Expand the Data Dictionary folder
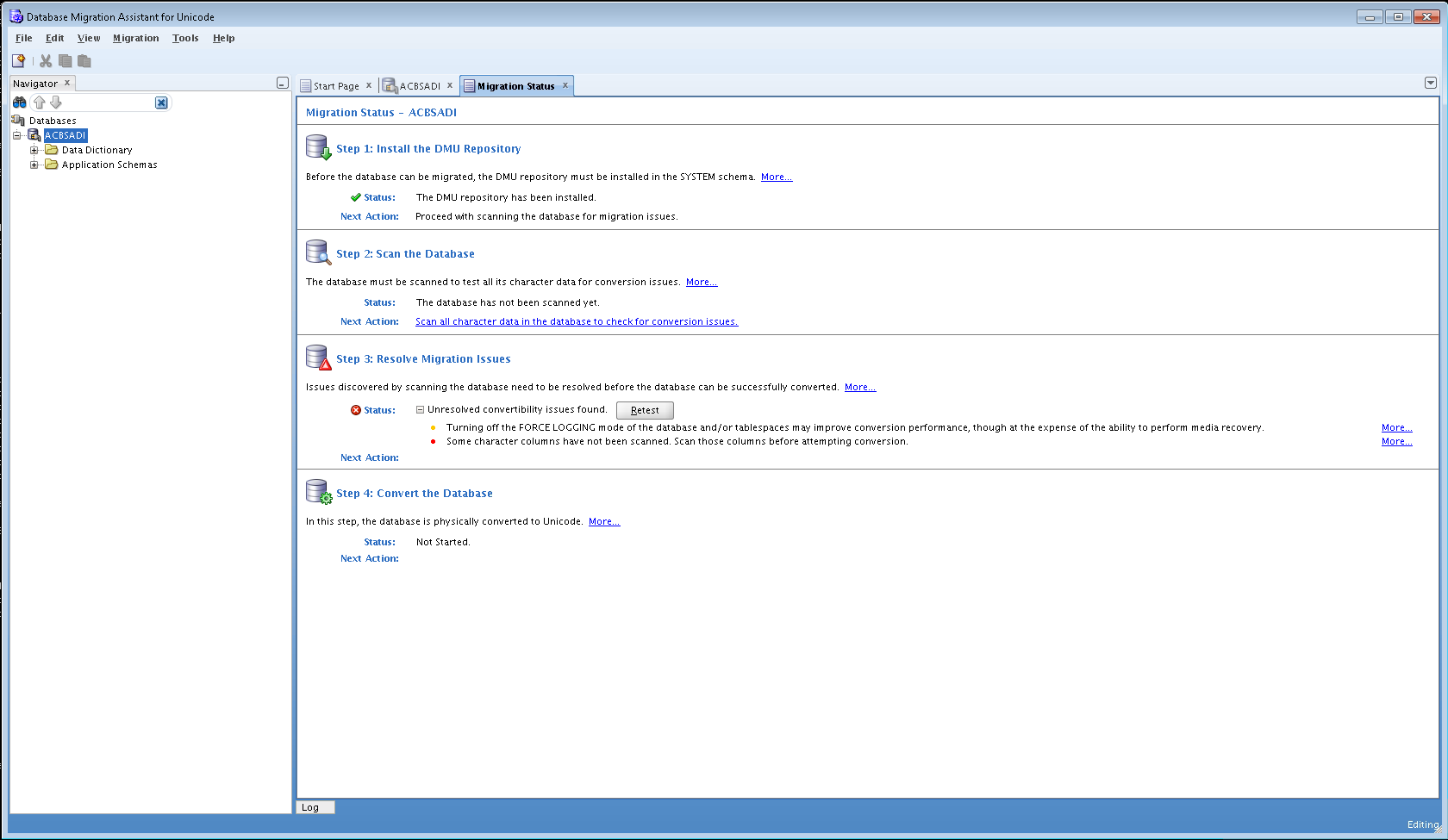1448x840 pixels. click(x=34, y=150)
